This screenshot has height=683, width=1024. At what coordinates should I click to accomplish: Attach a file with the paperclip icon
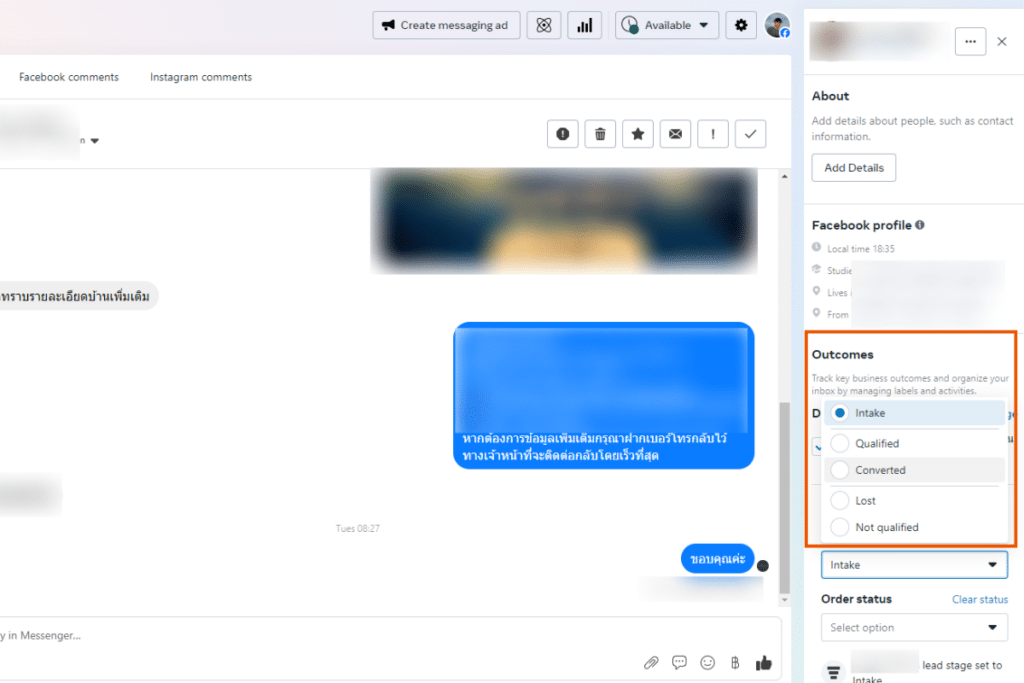(x=651, y=662)
